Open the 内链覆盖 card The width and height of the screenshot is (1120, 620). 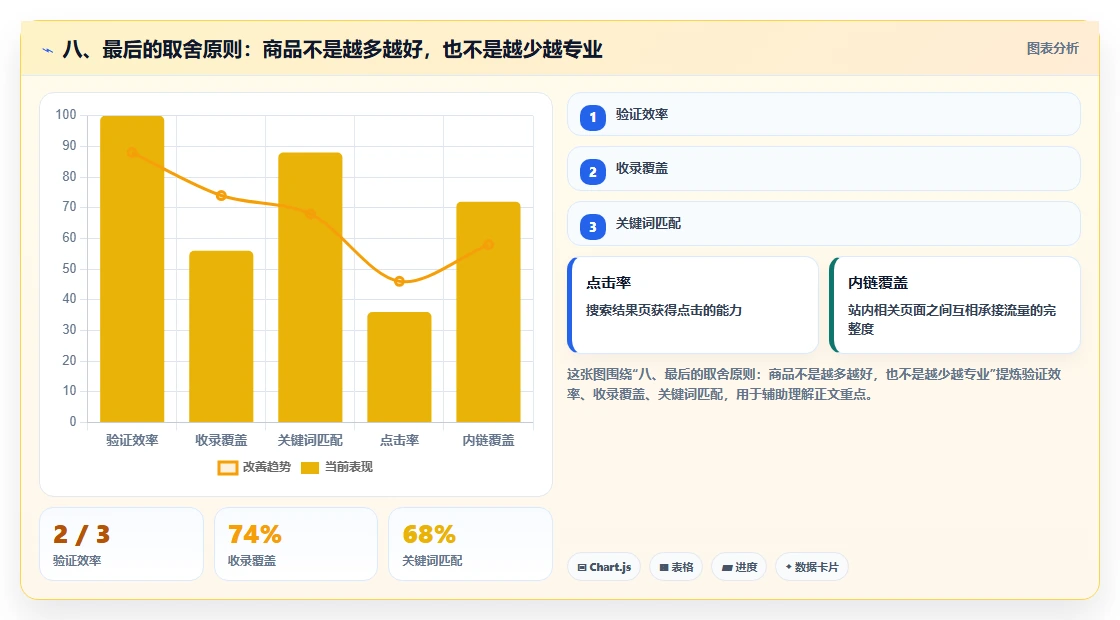955,305
